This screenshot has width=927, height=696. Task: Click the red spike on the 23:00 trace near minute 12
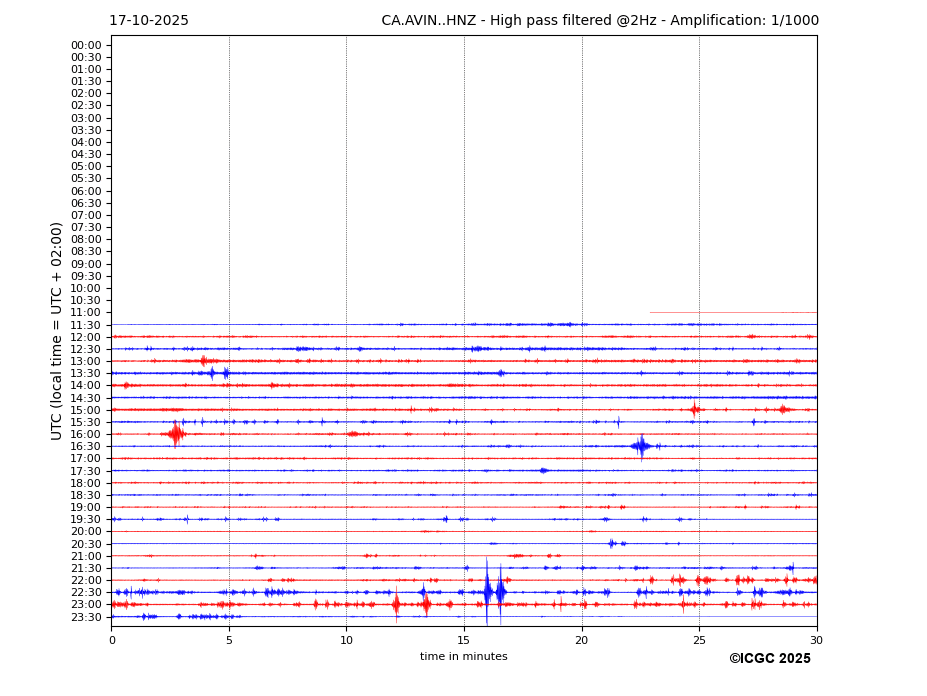[396, 604]
